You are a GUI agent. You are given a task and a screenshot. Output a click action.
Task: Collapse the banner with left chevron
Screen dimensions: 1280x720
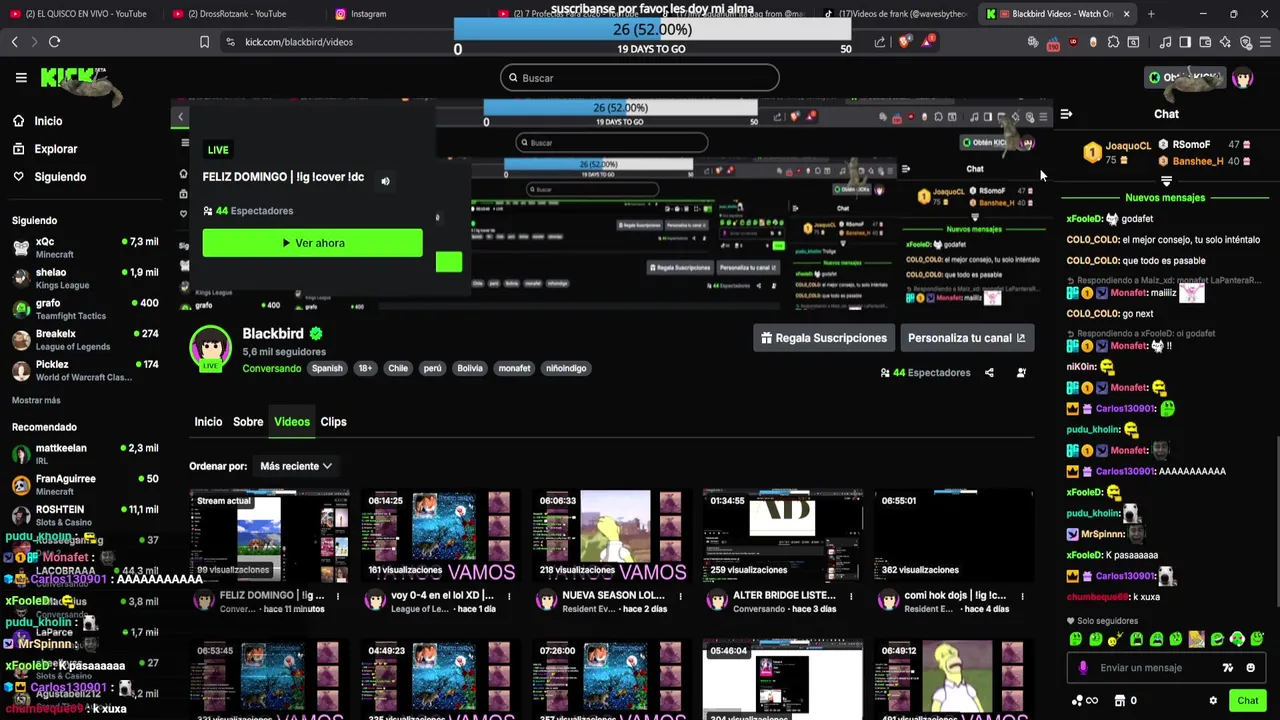(x=181, y=117)
